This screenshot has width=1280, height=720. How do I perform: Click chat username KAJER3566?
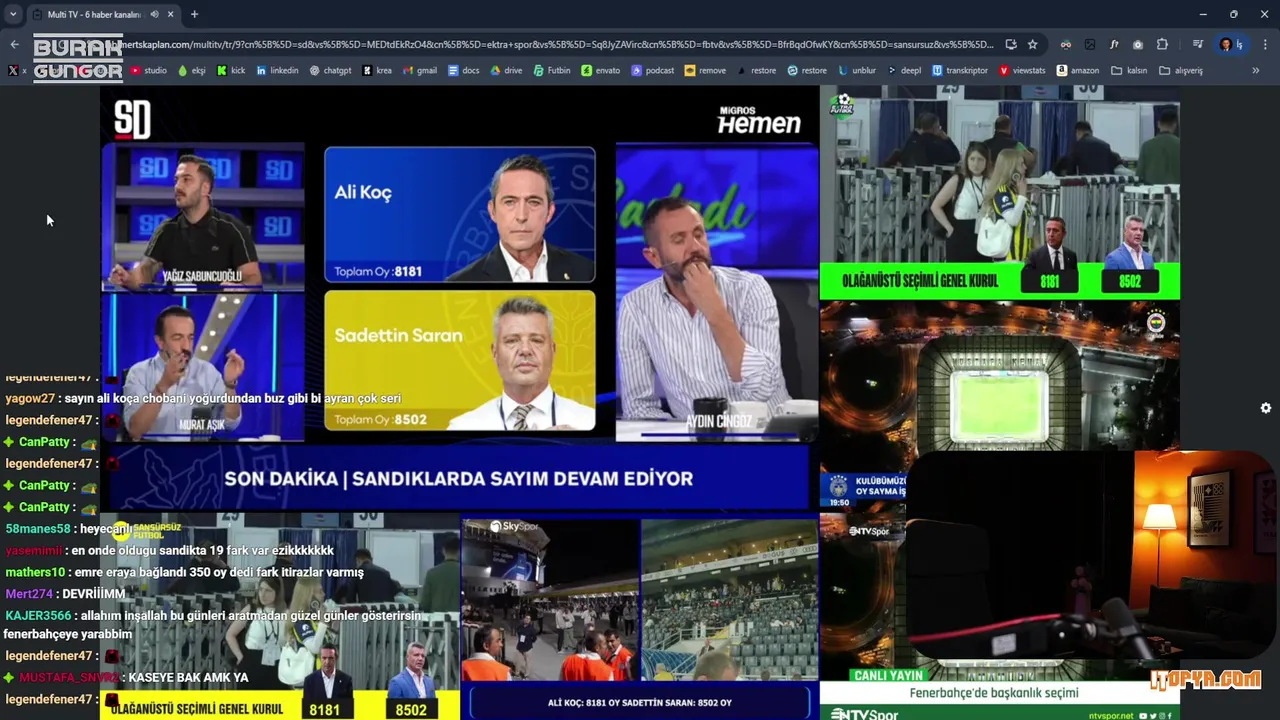(38, 616)
